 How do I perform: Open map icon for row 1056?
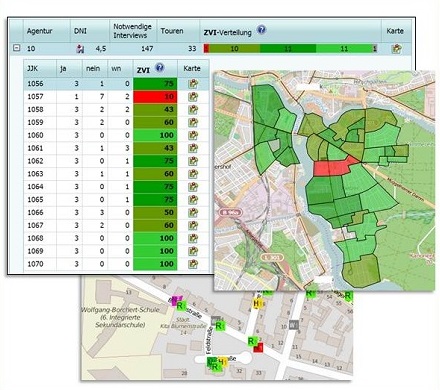coord(193,84)
